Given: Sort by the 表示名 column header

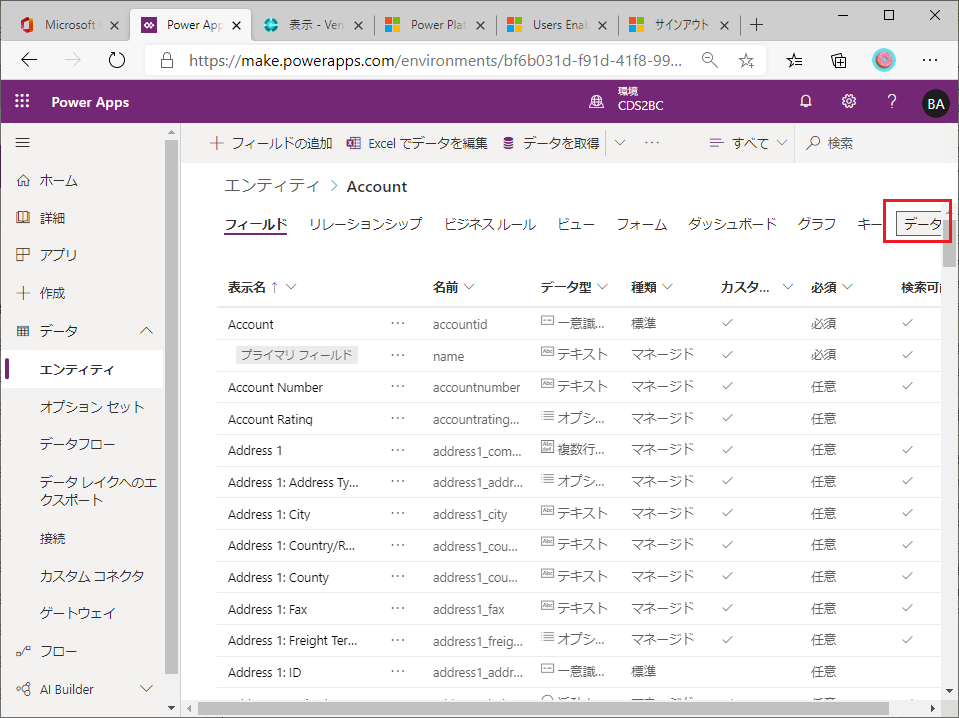Looking at the screenshot, I should (x=253, y=287).
